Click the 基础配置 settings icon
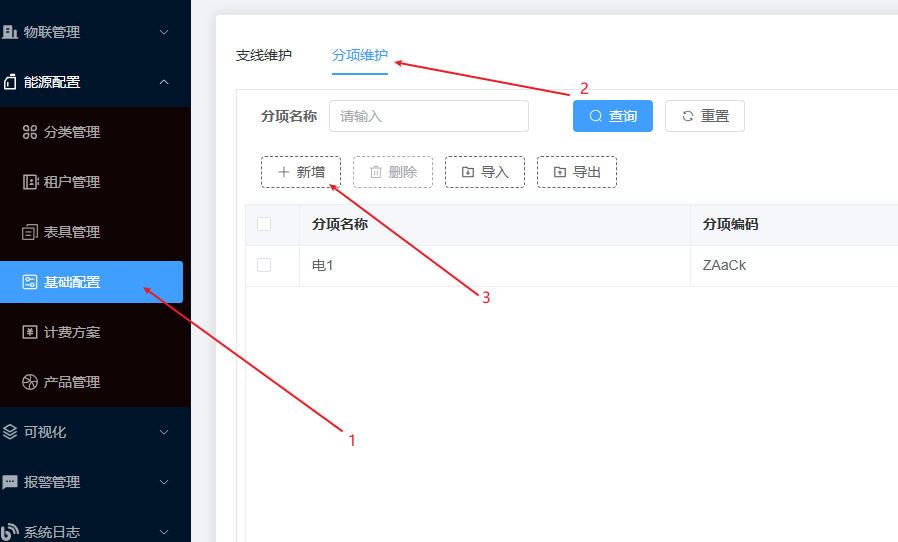This screenshot has height=542, width=898. [30, 282]
